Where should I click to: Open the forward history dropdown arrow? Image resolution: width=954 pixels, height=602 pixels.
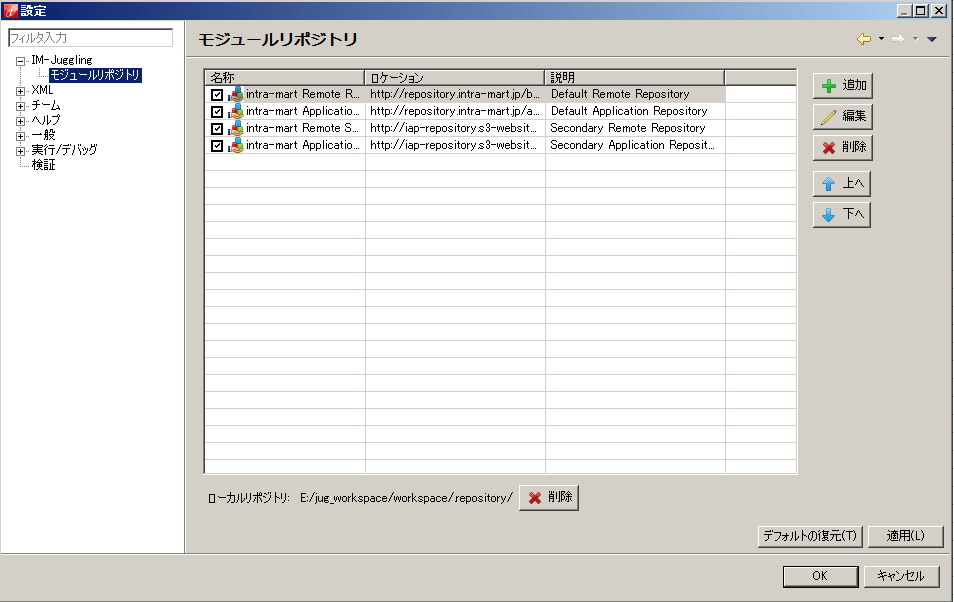click(915, 39)
